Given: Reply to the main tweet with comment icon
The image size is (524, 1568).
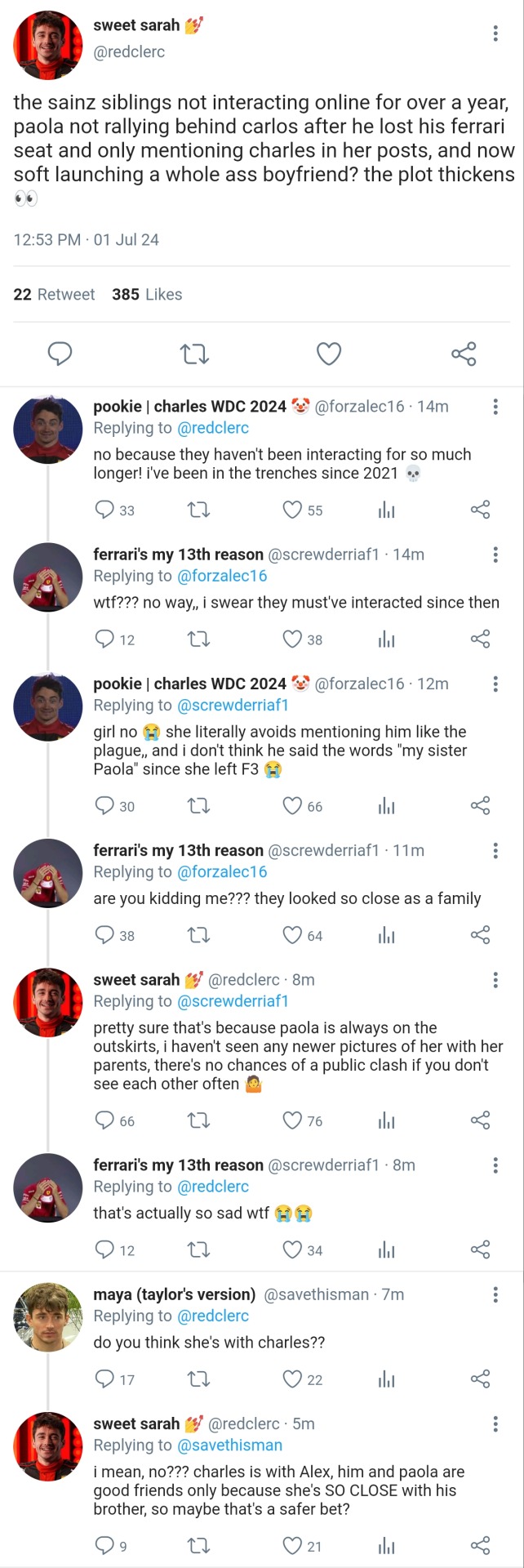Looking at the screenshot, I should 60,354.
